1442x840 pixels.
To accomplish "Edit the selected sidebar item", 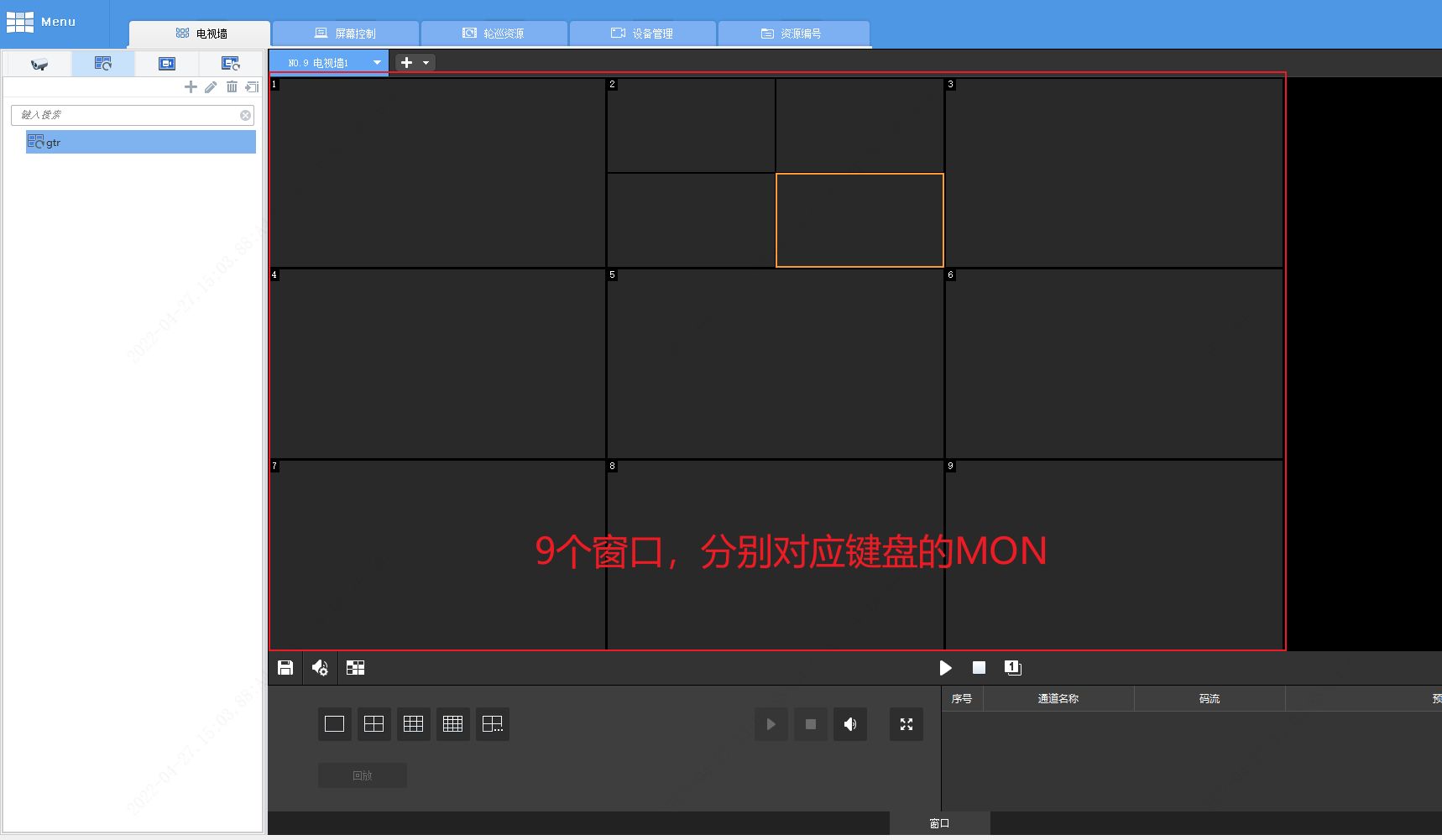I will (x=211, y=87).
